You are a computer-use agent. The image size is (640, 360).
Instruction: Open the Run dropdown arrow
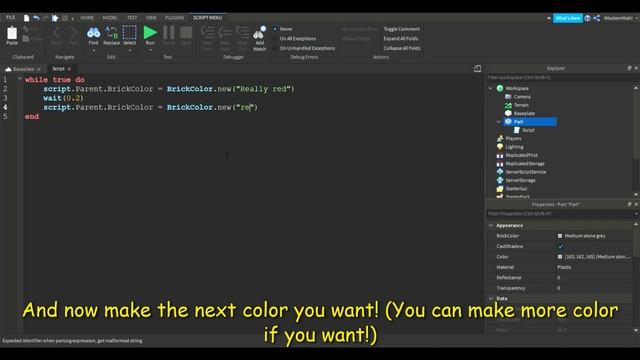pyautogui.click(x=150, y=50)
